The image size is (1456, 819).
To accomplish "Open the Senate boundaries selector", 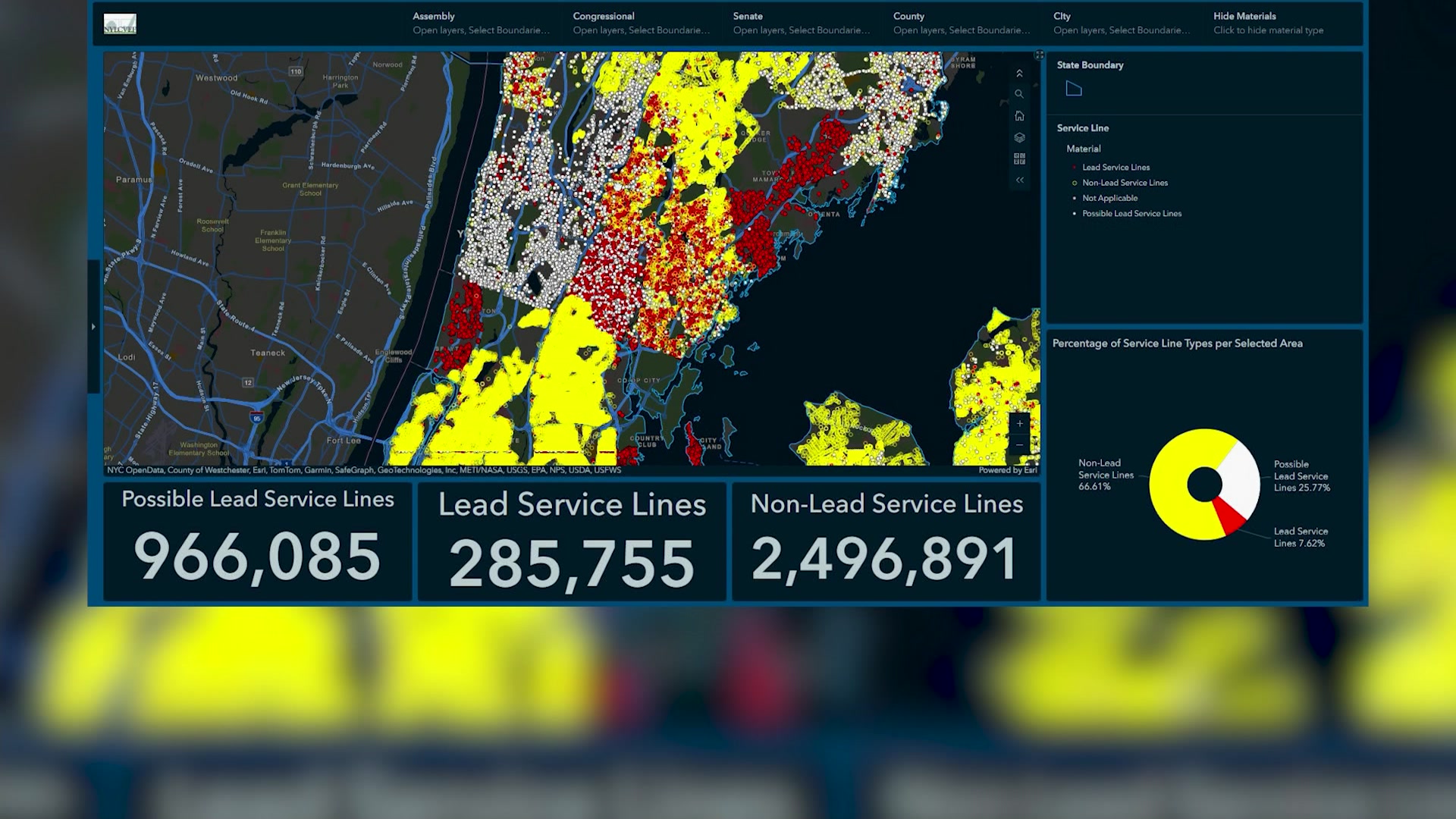I will tap(801, 23).
